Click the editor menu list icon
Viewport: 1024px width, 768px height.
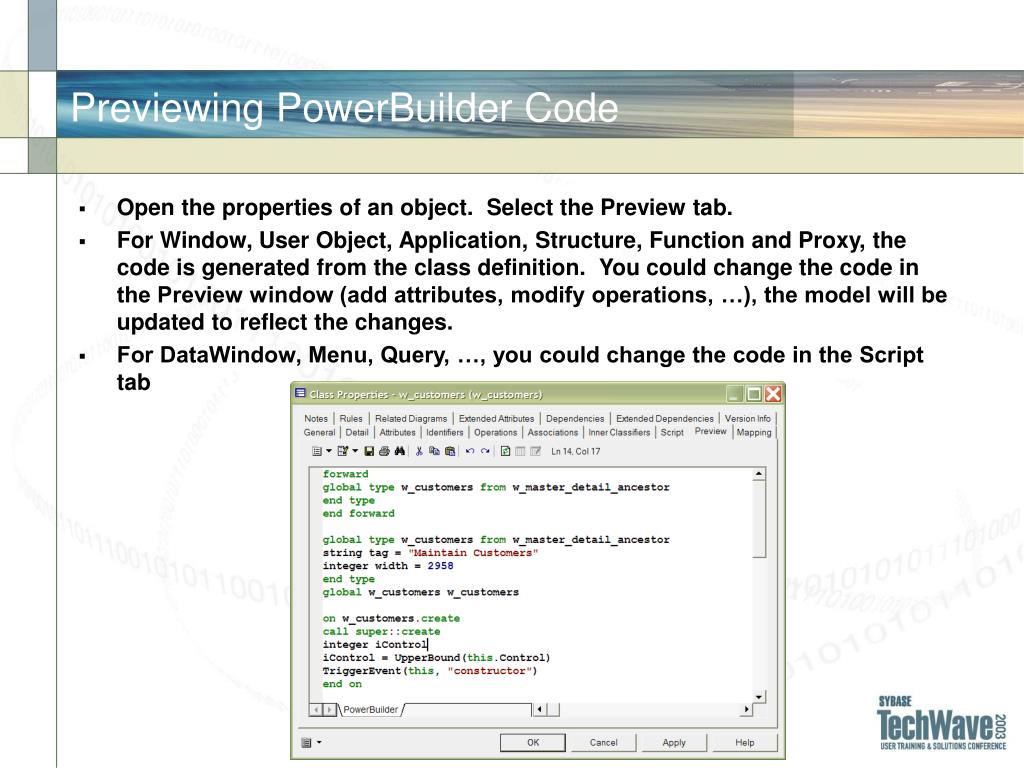[317, 451]
